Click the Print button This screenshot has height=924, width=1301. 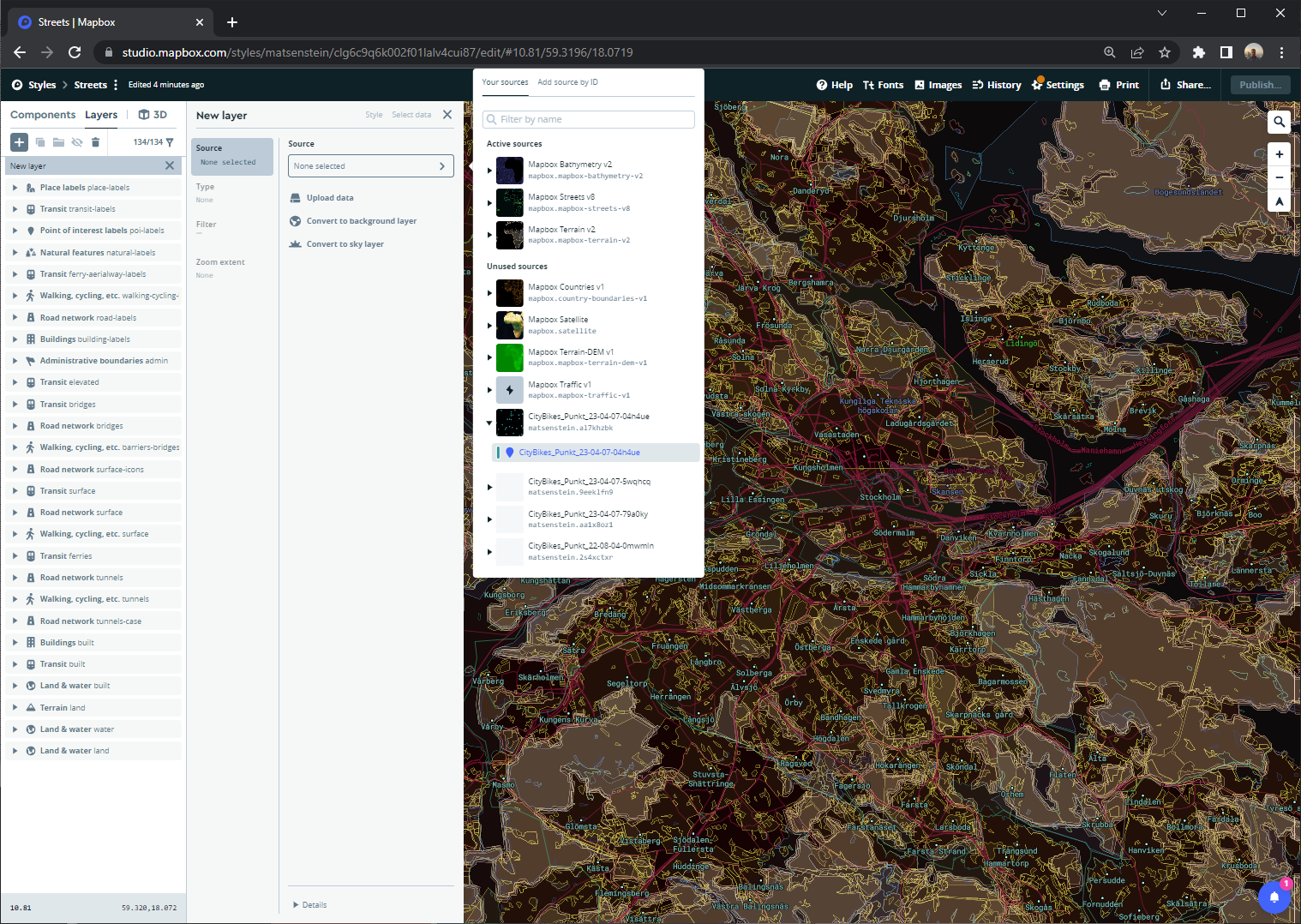pos(1119,85)
